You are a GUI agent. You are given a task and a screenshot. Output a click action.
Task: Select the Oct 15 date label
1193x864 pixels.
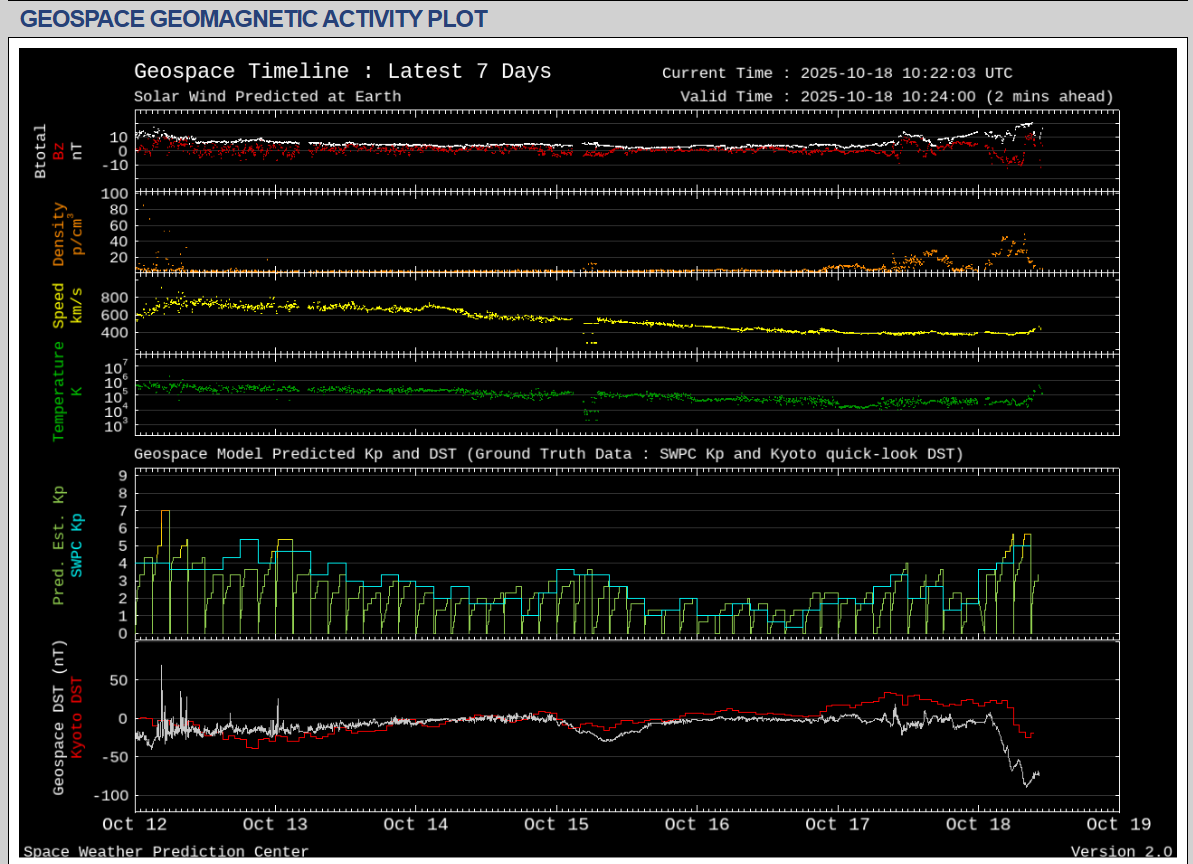557,824
